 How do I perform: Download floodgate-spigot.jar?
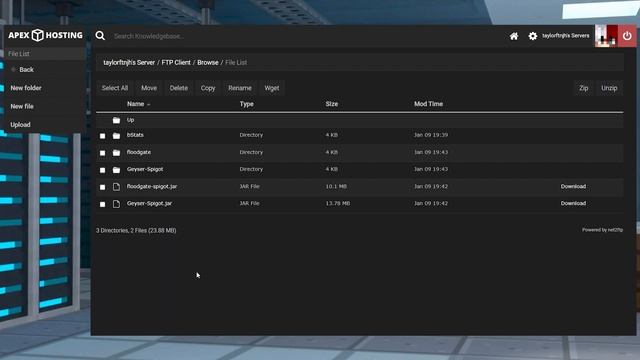coord(573,187)
